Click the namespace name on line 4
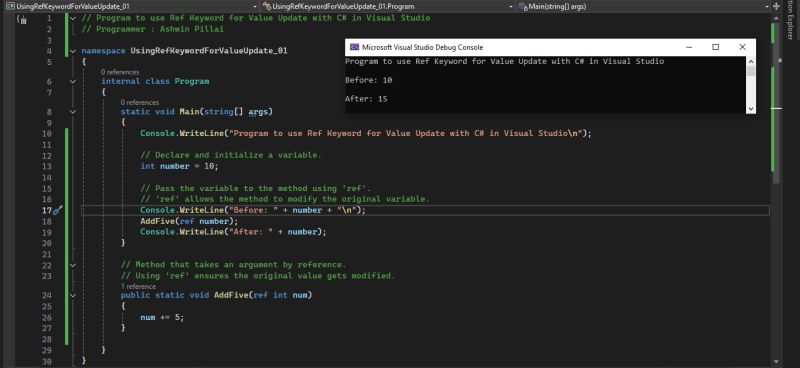This screenshot has height=368, width=800. [209, 51]
